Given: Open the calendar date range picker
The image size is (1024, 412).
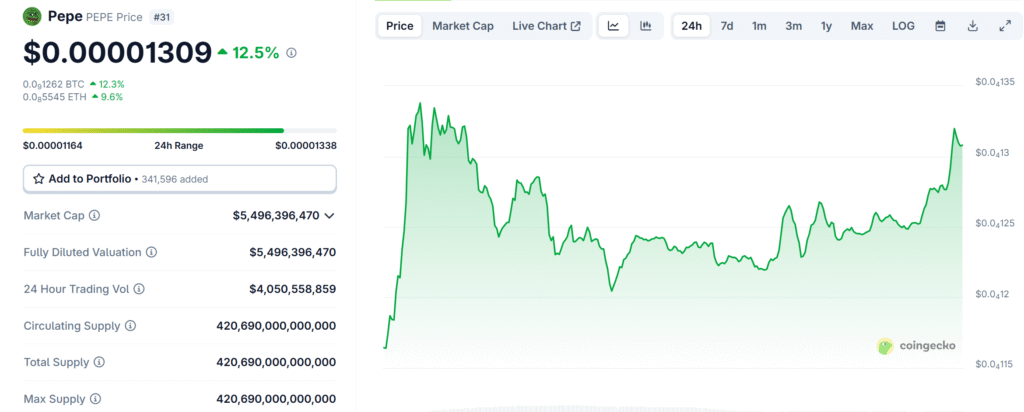Looking at the screenshot, I should tap(940, 26).
